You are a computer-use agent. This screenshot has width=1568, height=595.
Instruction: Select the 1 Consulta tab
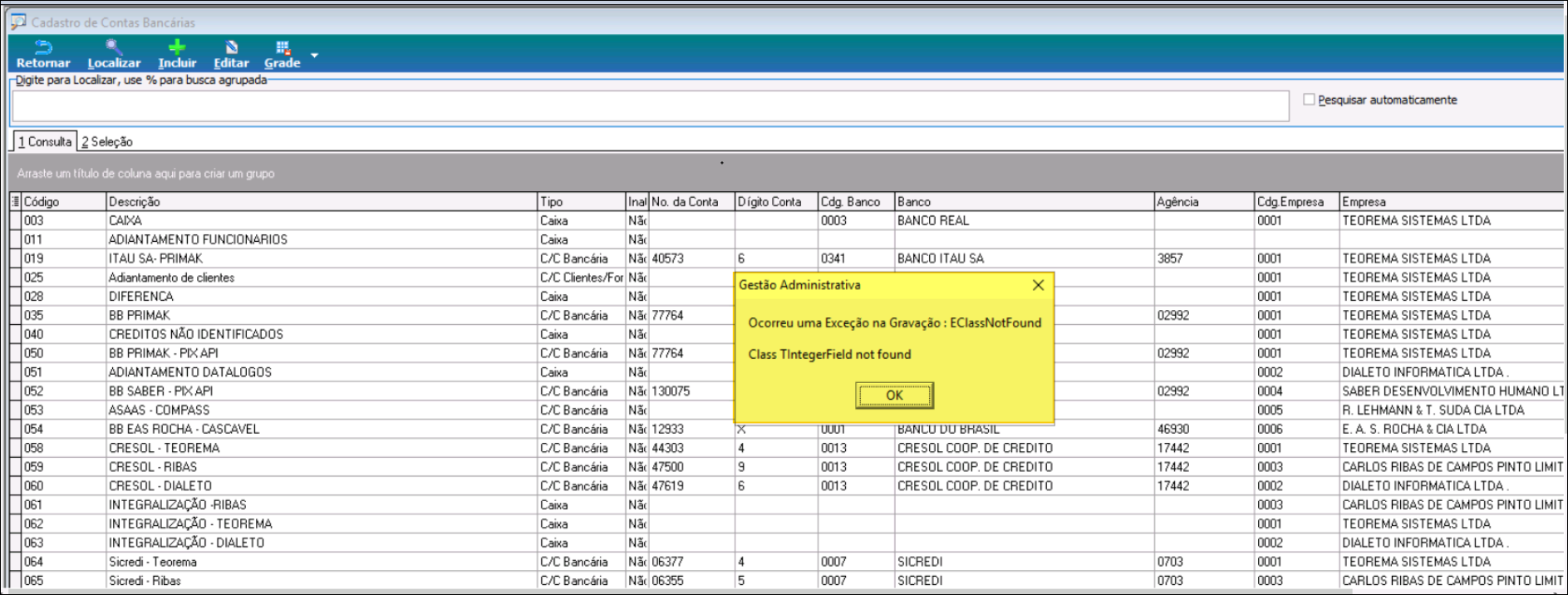pos(46,142)
